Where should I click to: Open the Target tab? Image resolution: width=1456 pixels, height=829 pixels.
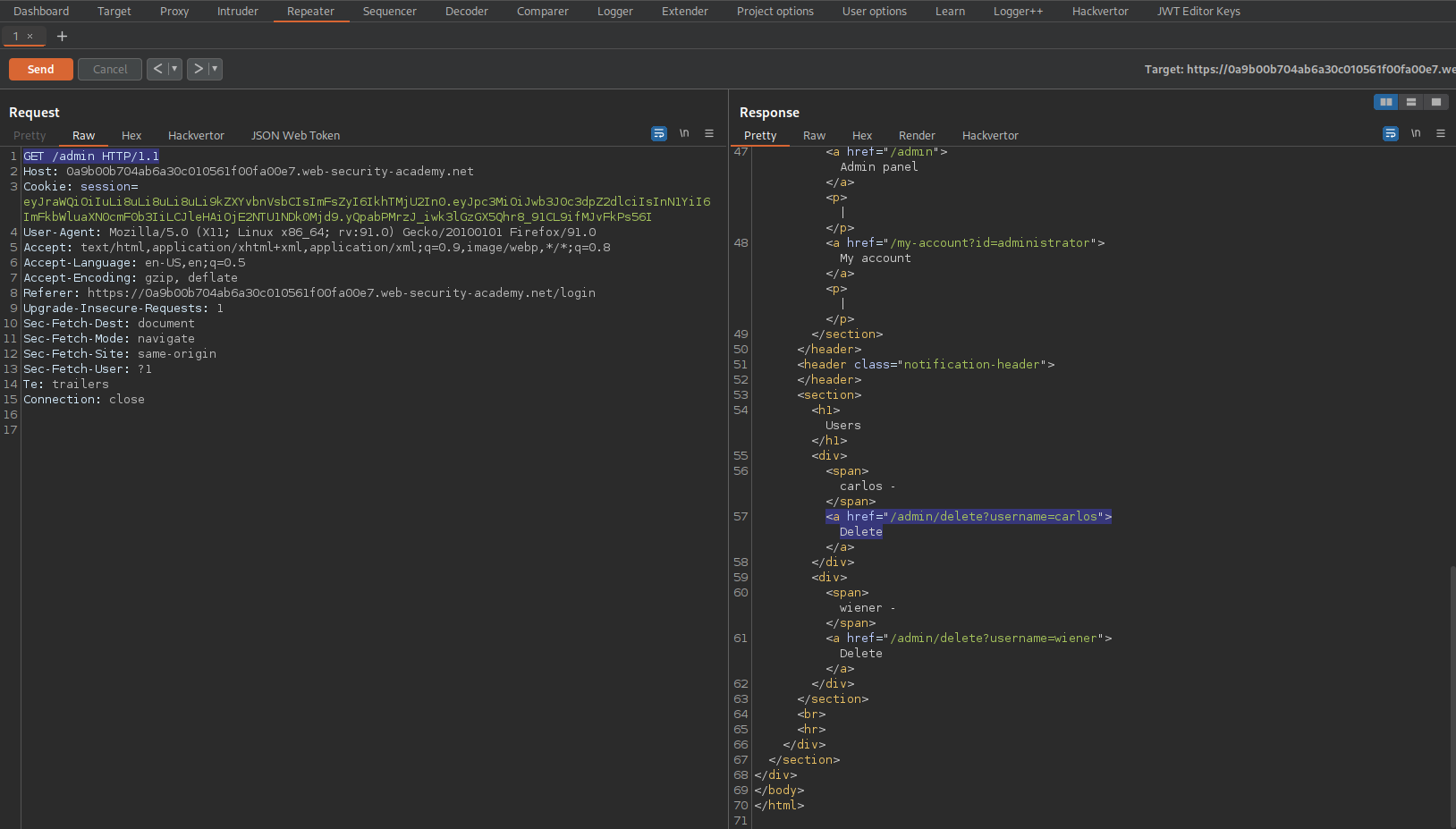click(114, 12)
